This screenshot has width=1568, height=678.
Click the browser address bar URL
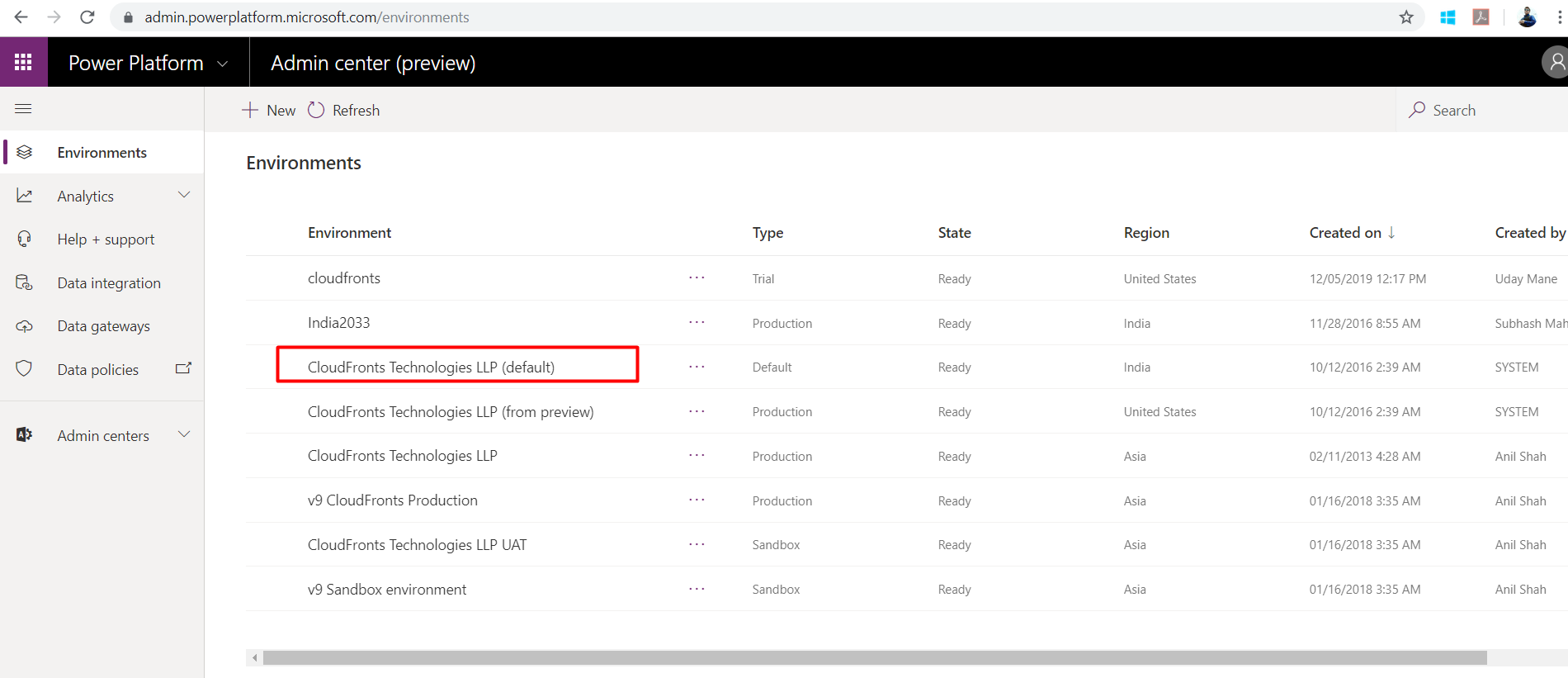307,17
